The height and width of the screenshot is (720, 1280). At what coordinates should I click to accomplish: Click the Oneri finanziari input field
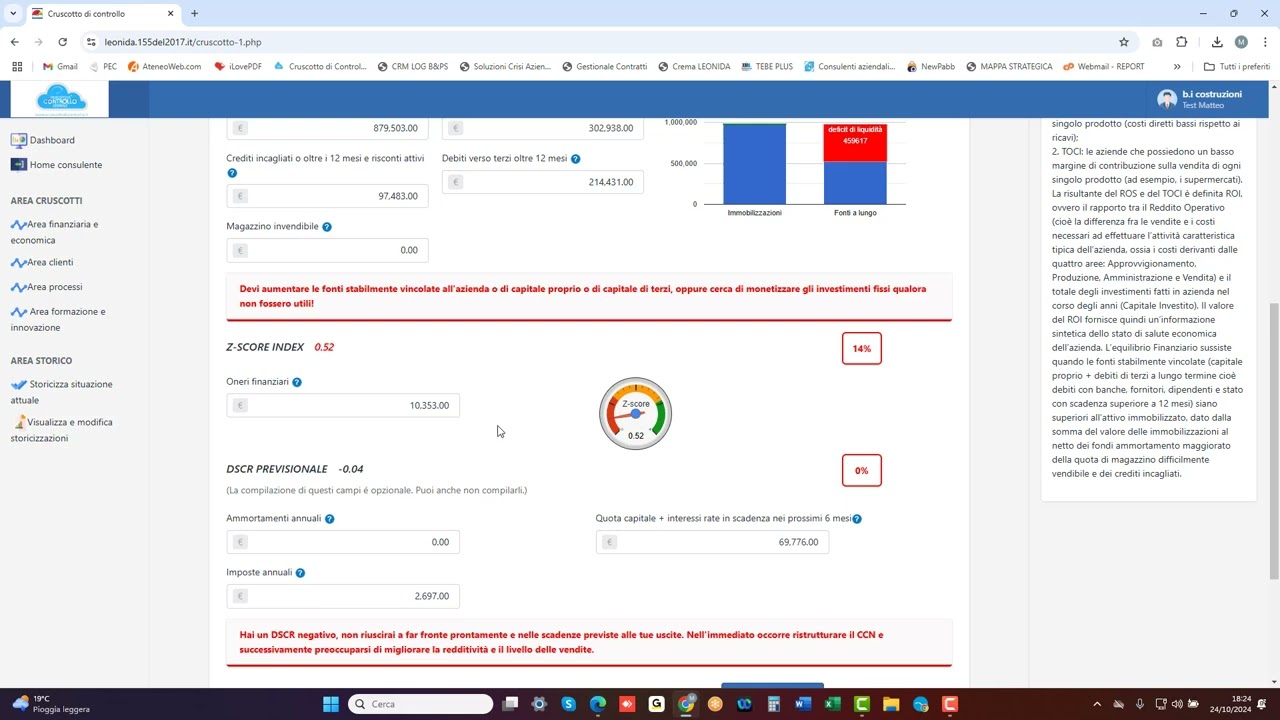(343, 405)
